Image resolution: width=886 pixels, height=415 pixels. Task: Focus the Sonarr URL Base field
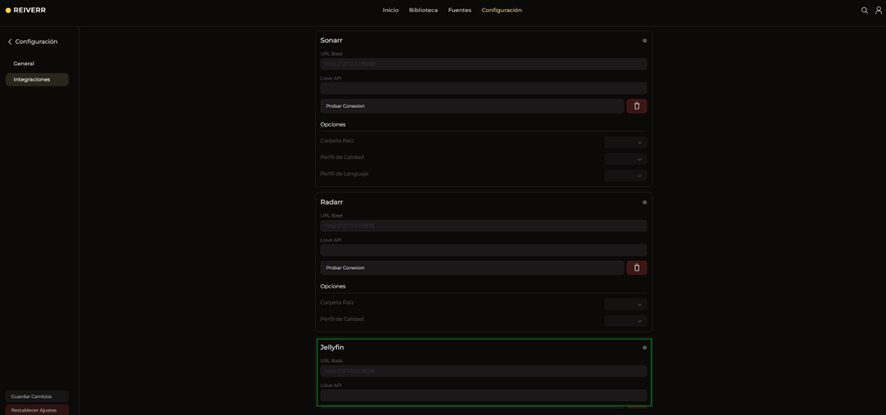(484, 64)
